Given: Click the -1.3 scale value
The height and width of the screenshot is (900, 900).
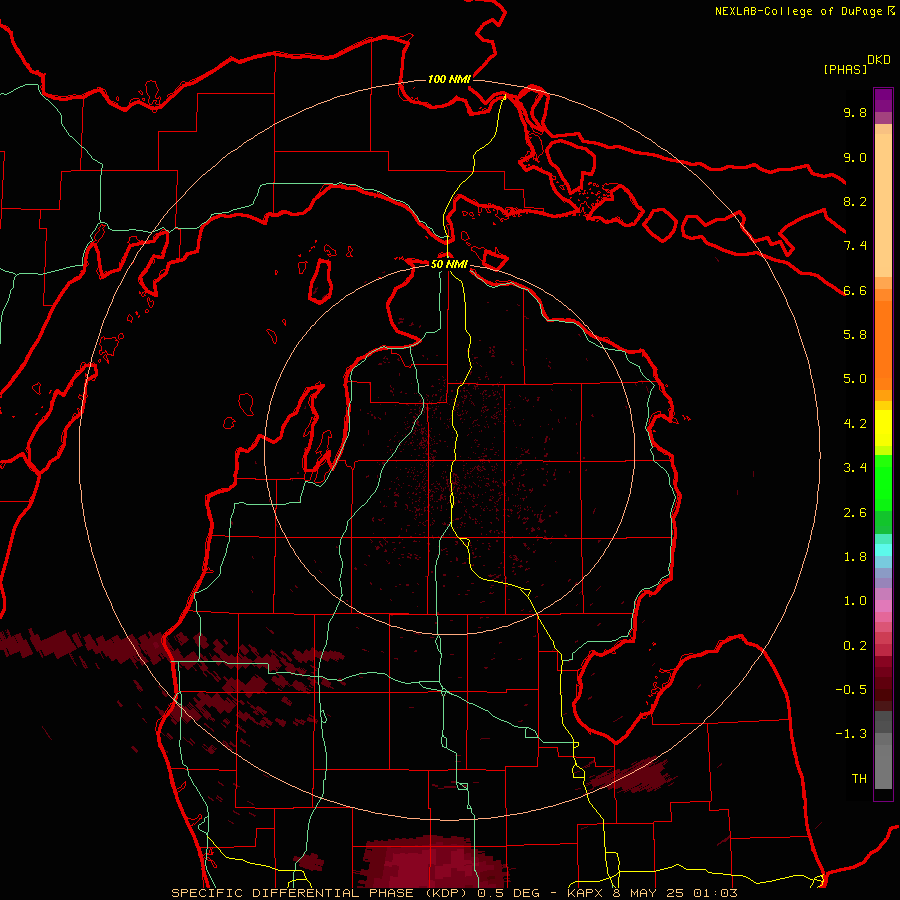Looking at the screenshot, I should point(851,734).
